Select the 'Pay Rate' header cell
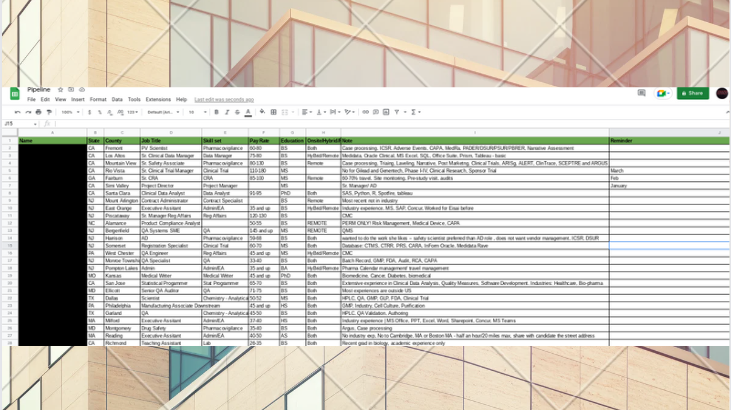The height and width of the screenshot is (410, 731). point(263,140)
